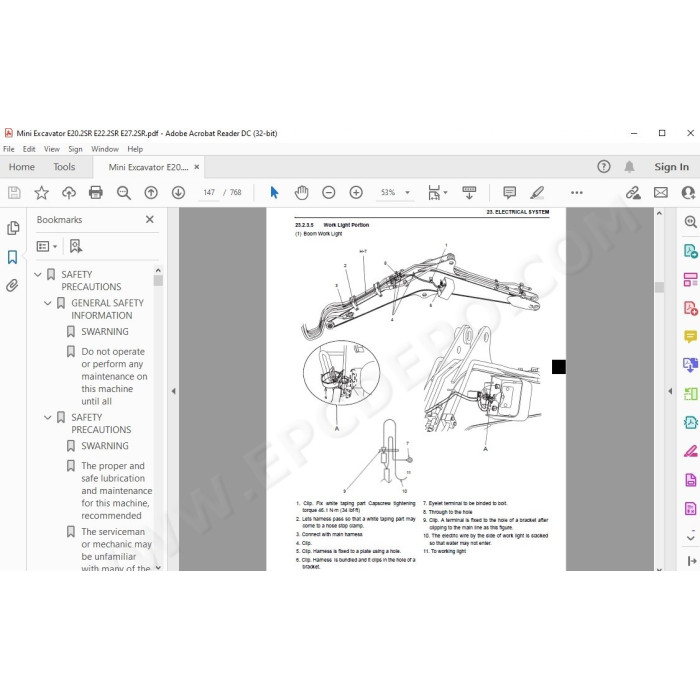Screen dimensions: 700x700
Task: Click the bookmarks panel scrollbar thumb
Action: pos(158,280)
